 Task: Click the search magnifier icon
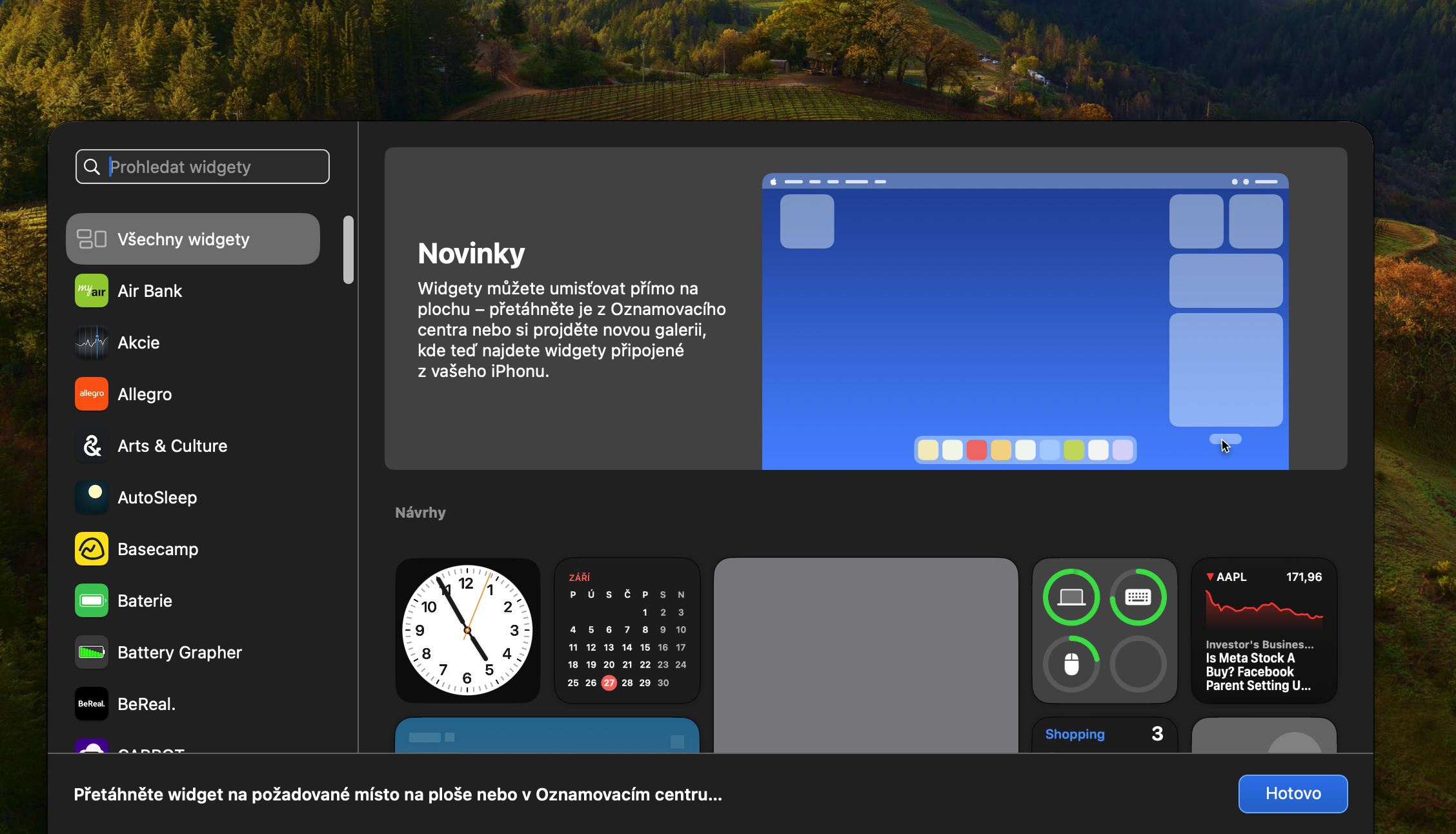(92, 167)
